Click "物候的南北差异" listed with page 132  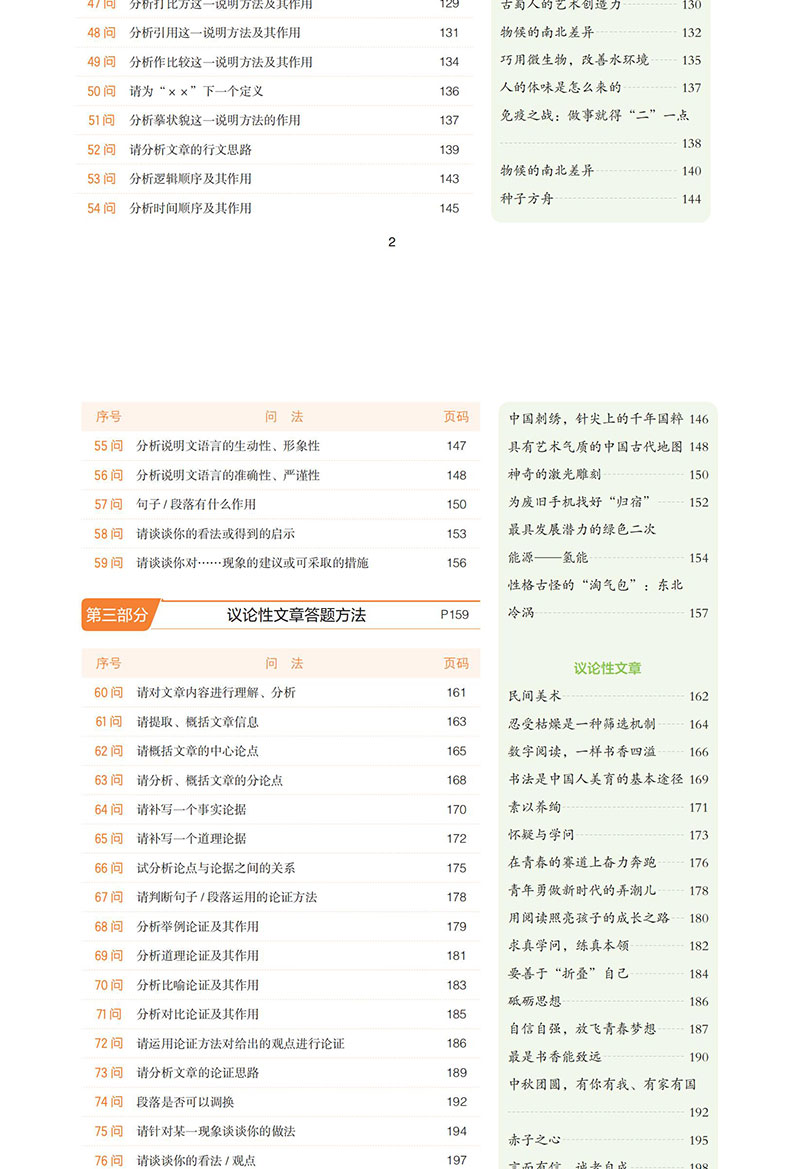[547, 32]
